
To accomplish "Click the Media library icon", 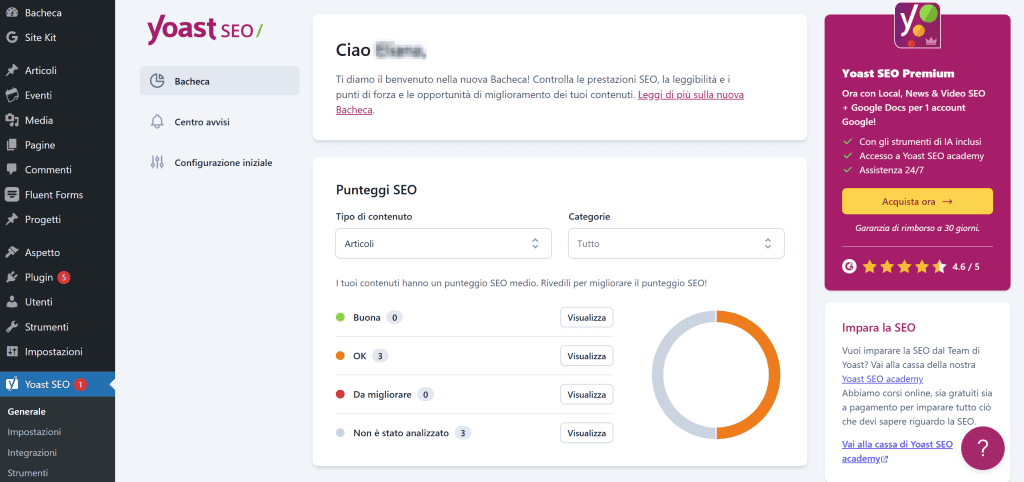I will [11, 120].
